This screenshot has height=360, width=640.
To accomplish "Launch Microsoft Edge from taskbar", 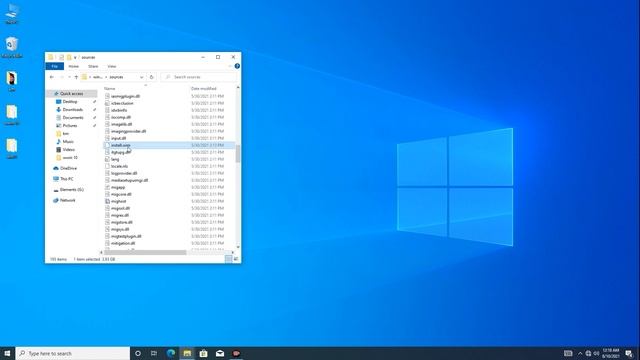I will coord(171,353).
